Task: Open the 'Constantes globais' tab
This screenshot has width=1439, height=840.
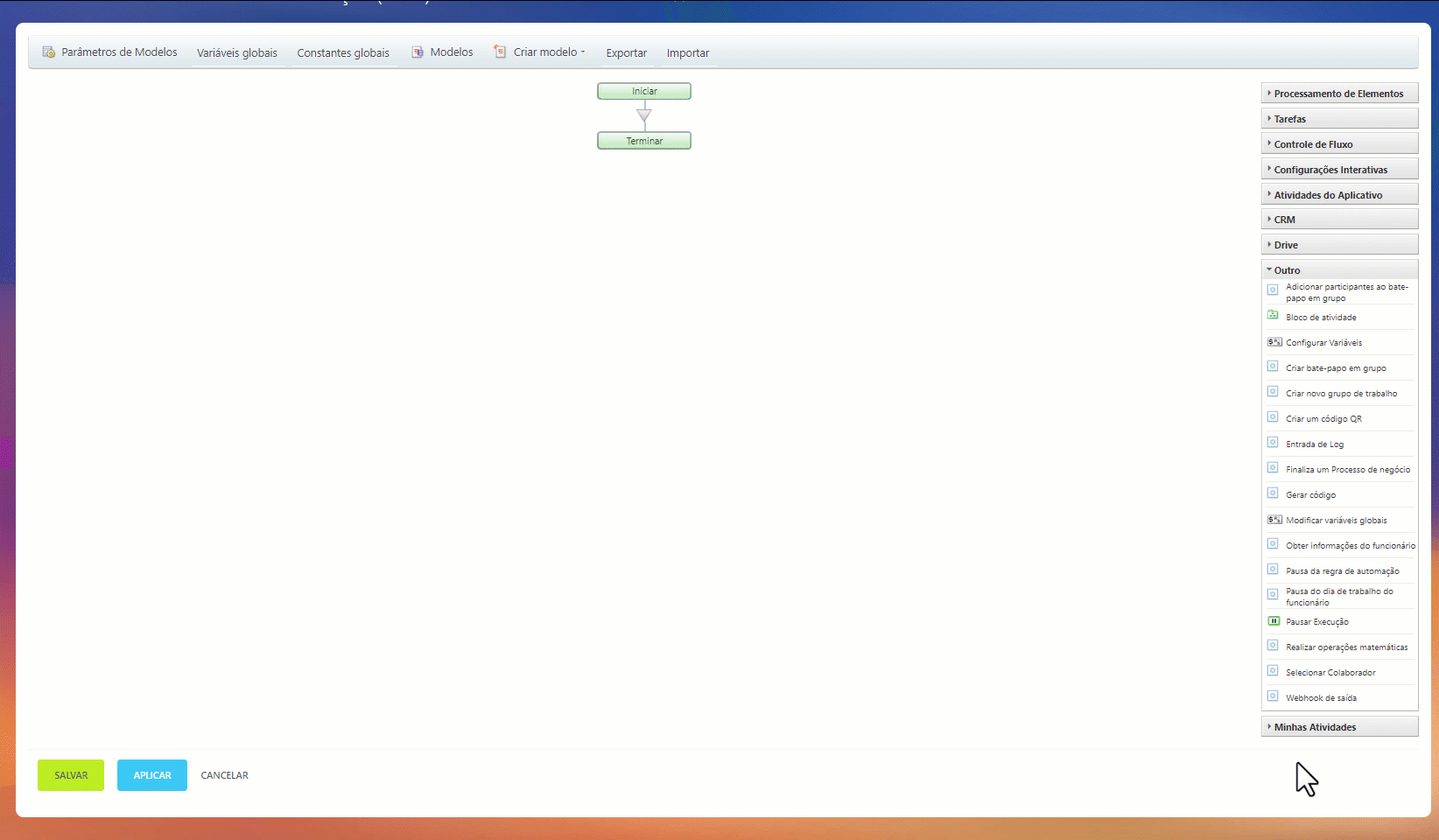Action: click(343, 52)
